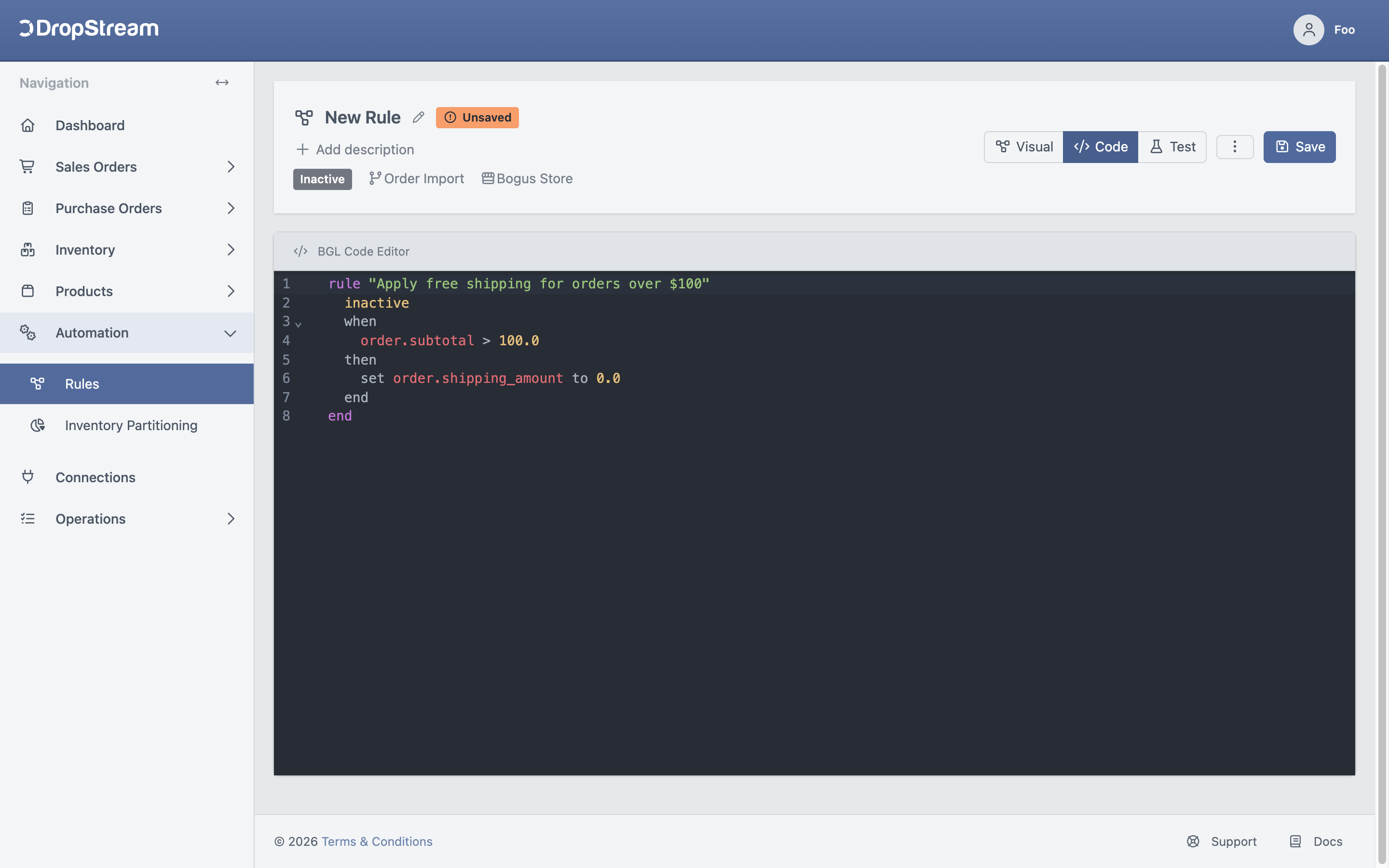Image resolution: width=1389 pixels, height=868 pixels.
Task: Switch to the Visual tab
Action: (x=1024, y=147)
